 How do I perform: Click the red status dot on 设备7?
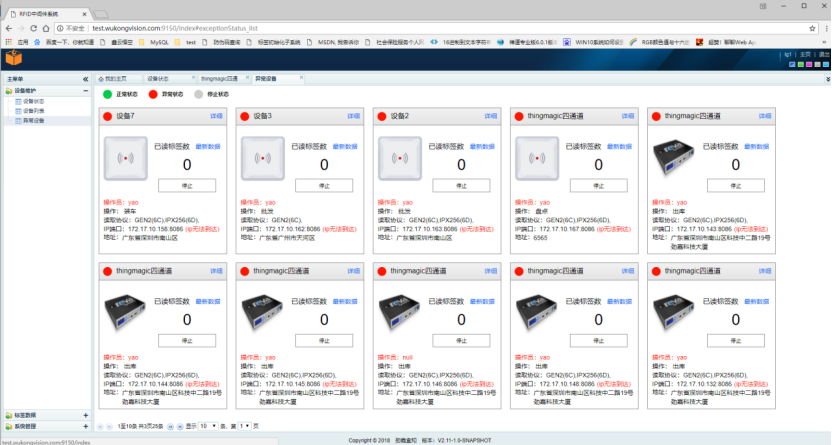[108, 116]
